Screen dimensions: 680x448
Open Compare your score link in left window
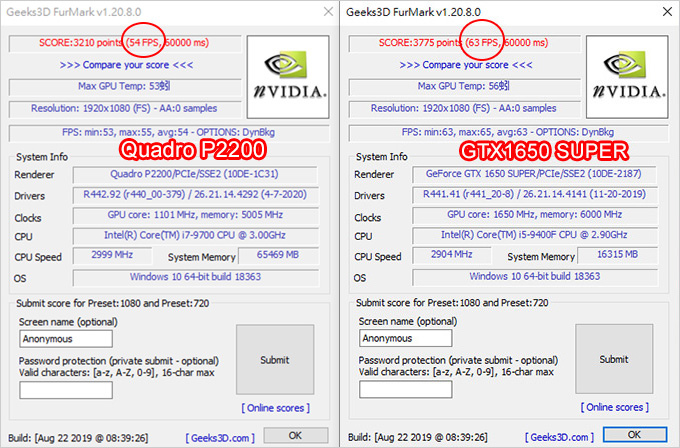(x=126, y=65)
